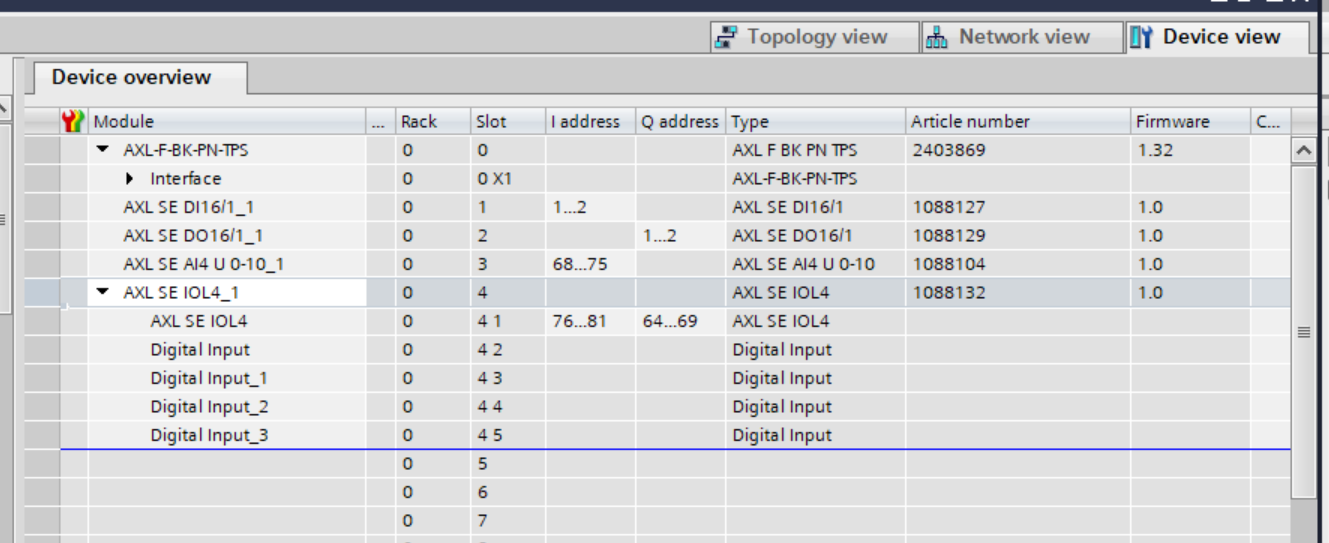
Task: Click Q address cell 1...2
Action: click(680, 236)
